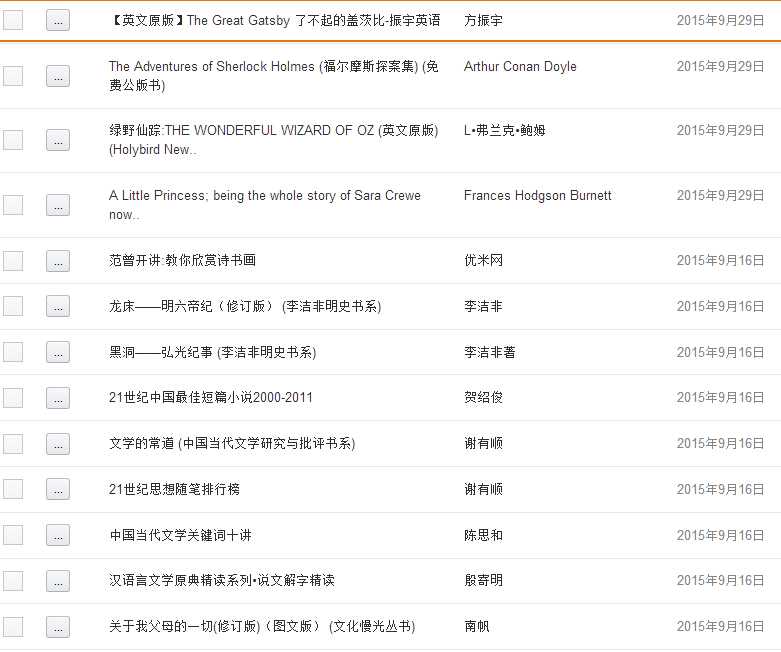The height and width of the screenshot is (652, 781).
Task: Open the ... button for A Little Princess
Action: tap(58, 205)
